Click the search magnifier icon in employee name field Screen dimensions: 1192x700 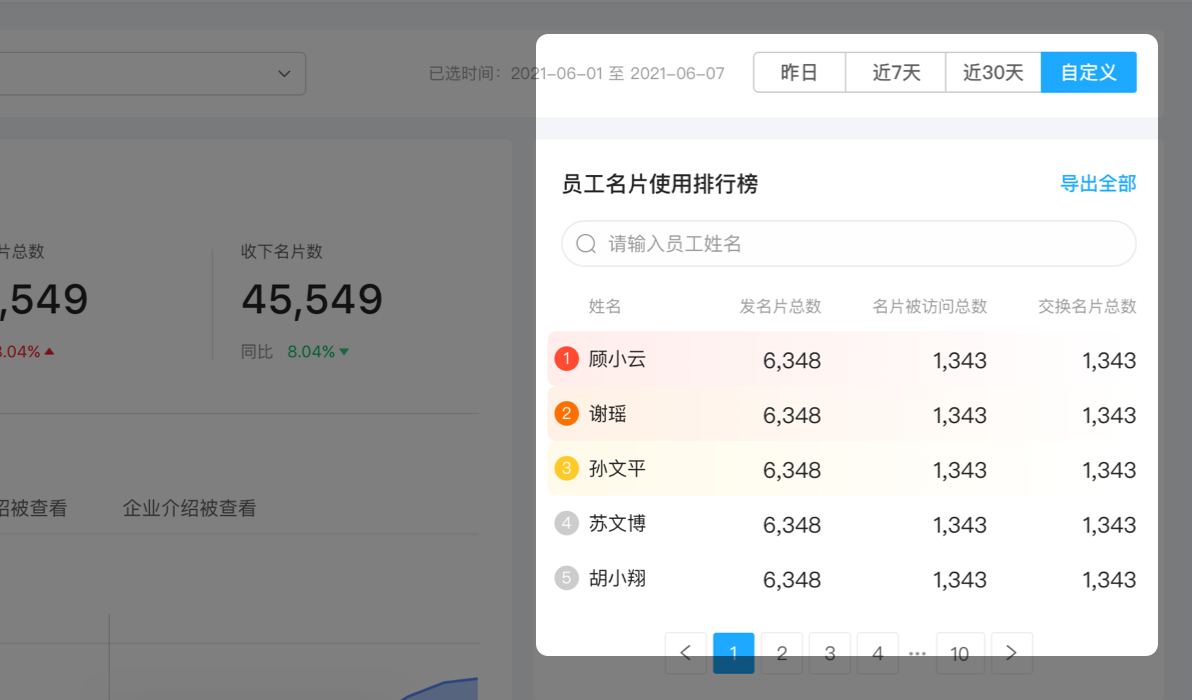(x=586, y=244)
